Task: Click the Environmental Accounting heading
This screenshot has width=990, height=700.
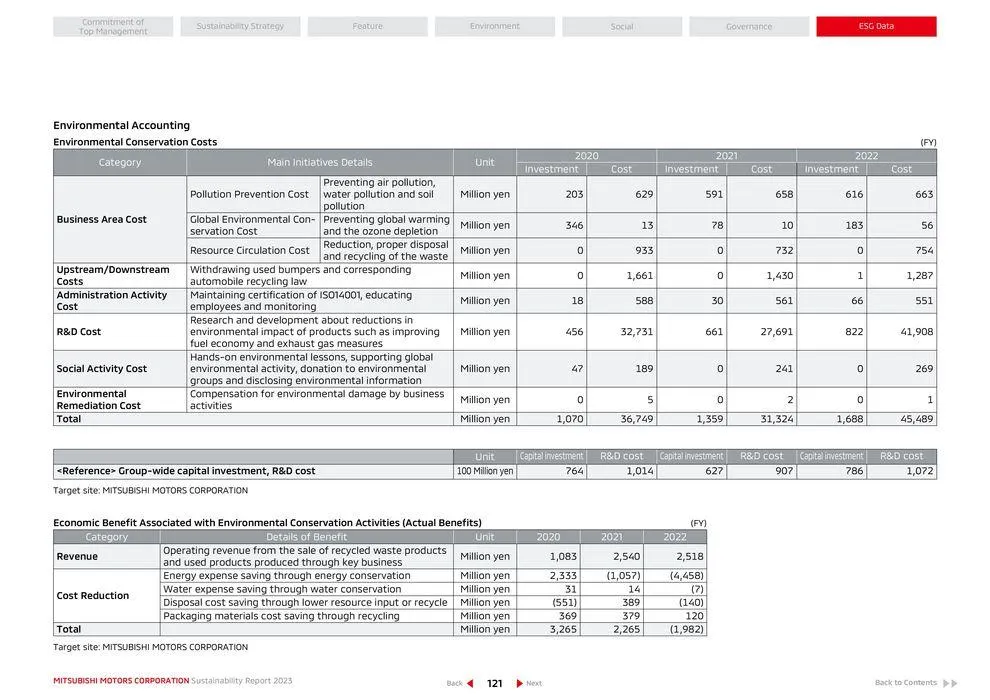Action: pyautogui.click(x=122, y=125)
